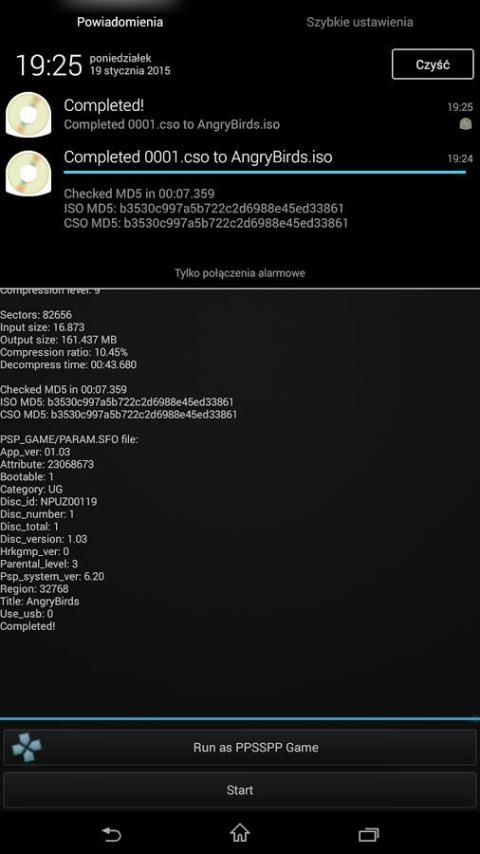
Task: Open the recent apps overview
Action: 368,834
